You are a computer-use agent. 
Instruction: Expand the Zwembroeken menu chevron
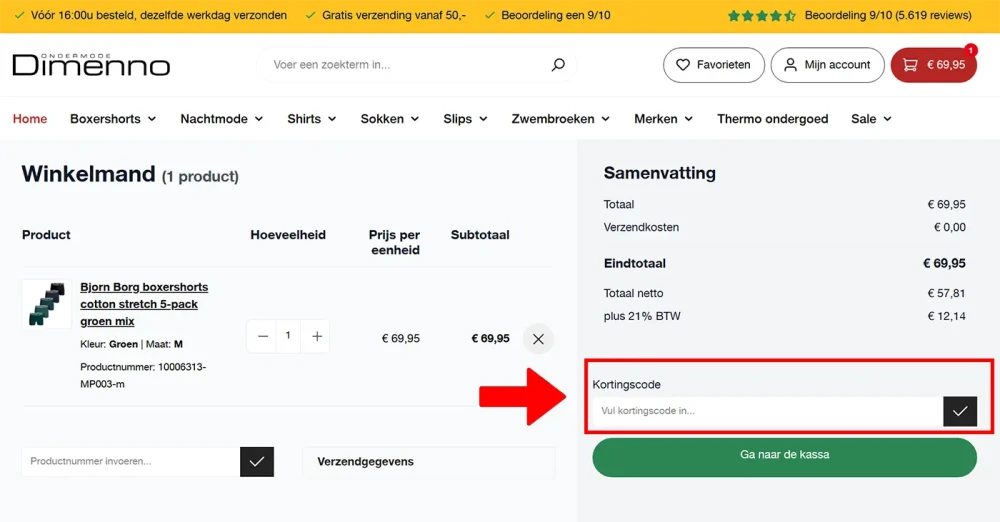[606, 119]
